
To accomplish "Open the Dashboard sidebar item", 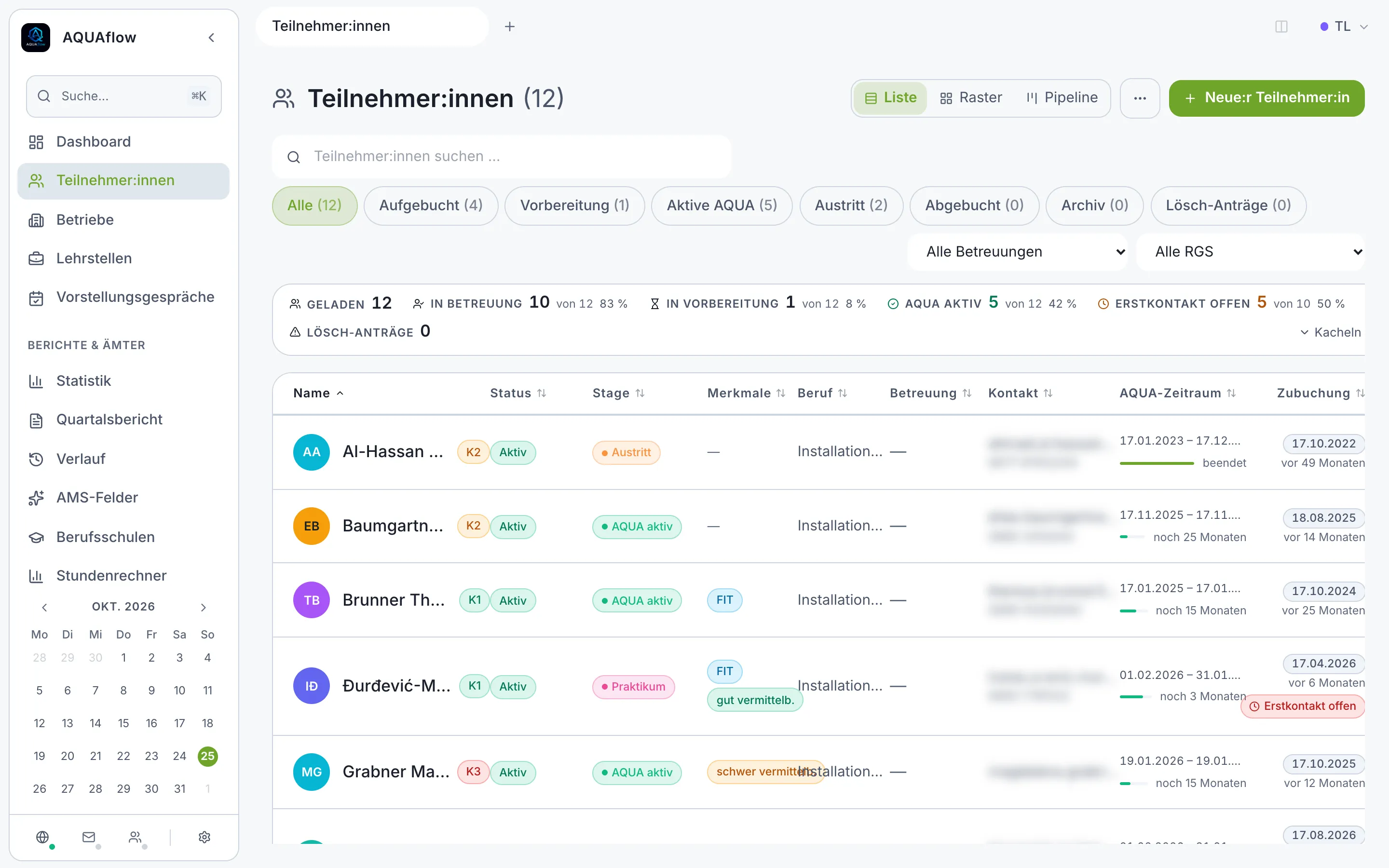I will [x=123, y=141].
